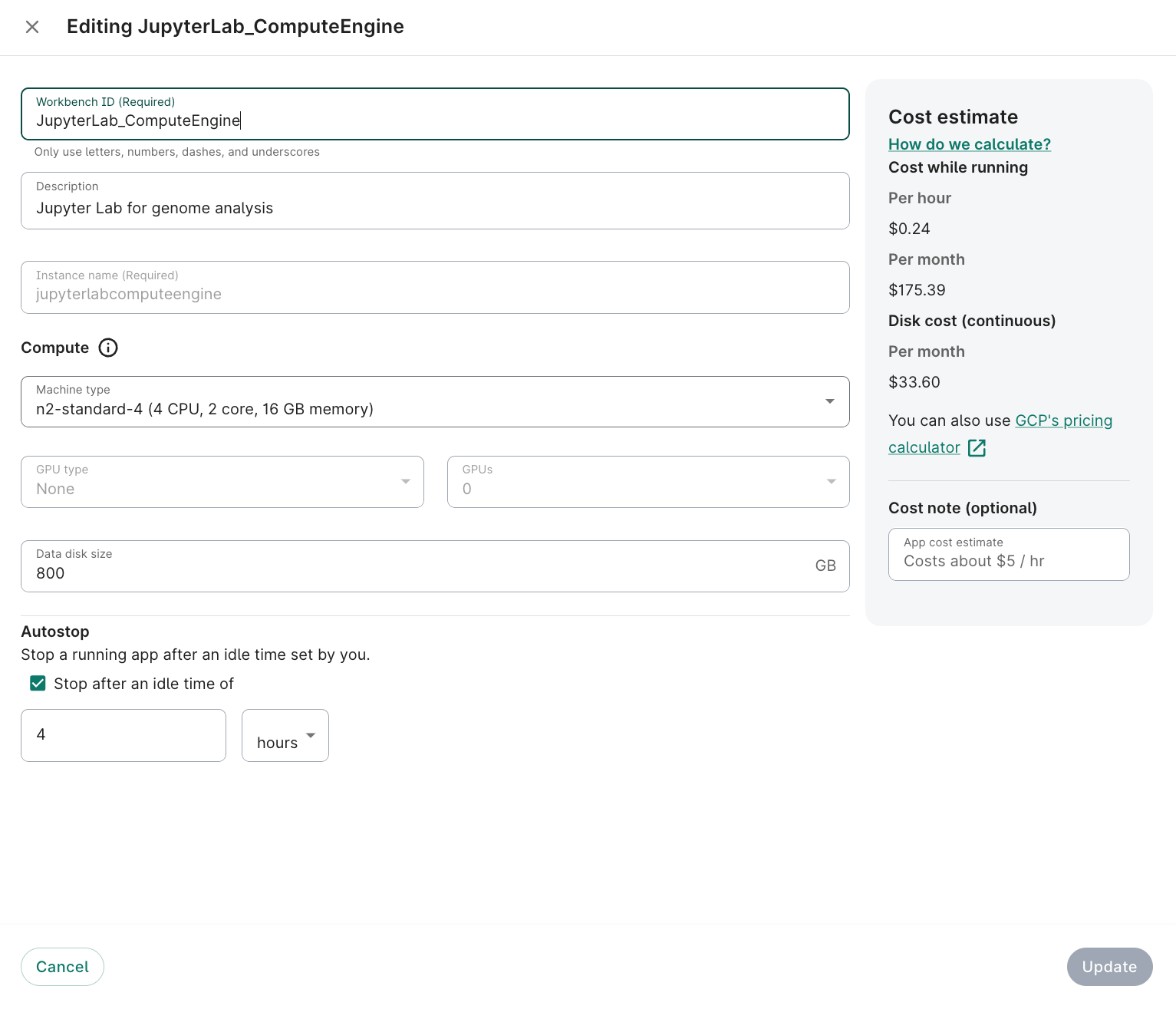Edit the Description field
This screenshot has width=1176, height=1009.
(x=435, y=200)
